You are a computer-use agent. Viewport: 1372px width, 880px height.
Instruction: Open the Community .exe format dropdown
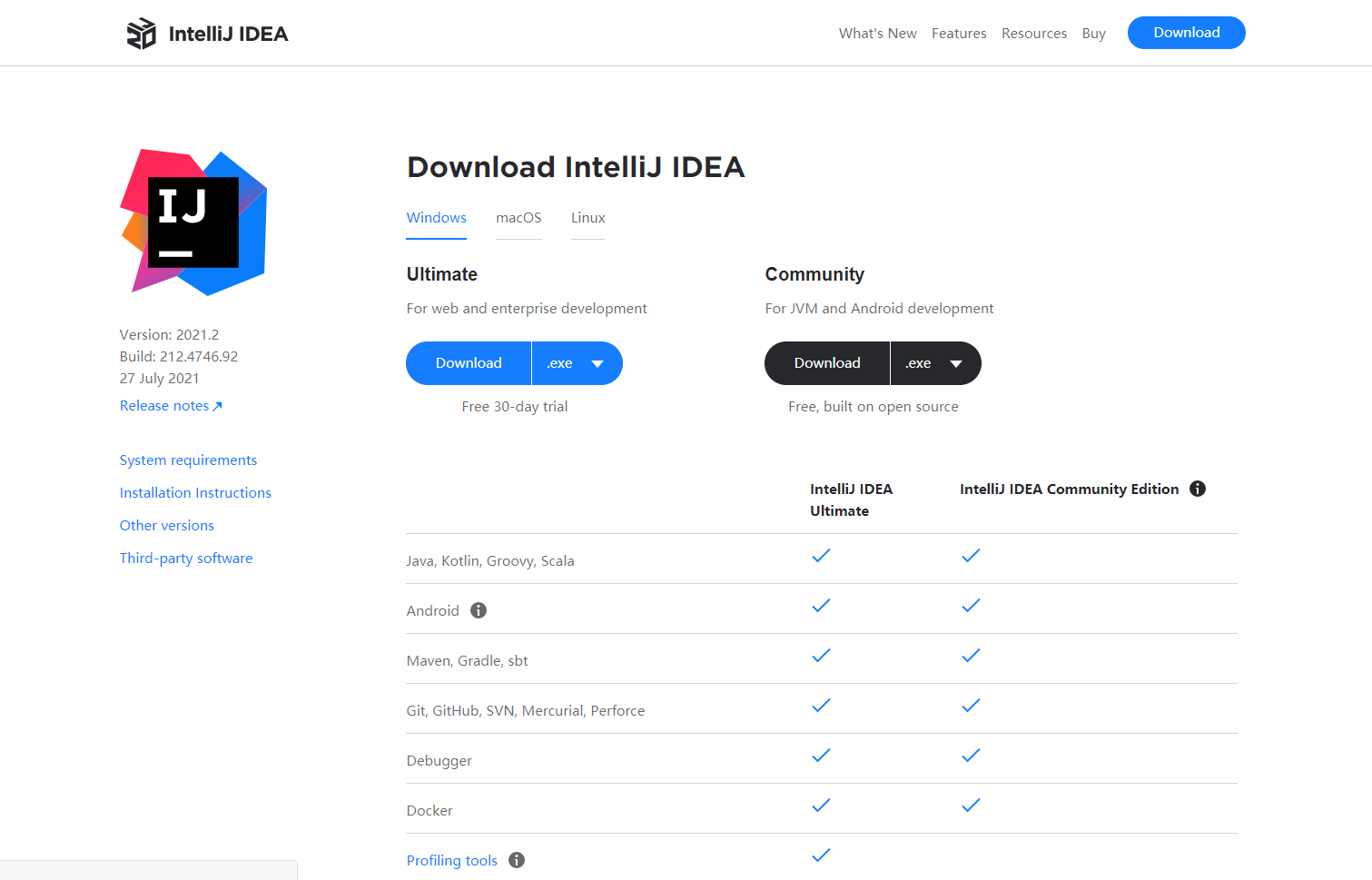click(935, 363)
